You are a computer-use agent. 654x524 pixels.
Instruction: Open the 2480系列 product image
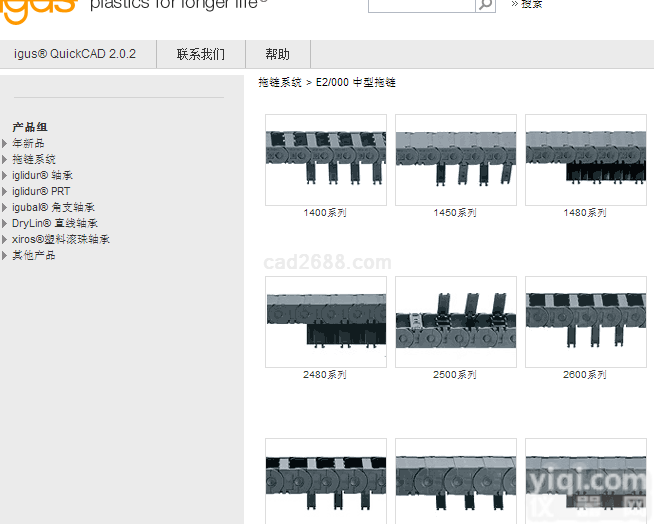(x=325, y=321)
